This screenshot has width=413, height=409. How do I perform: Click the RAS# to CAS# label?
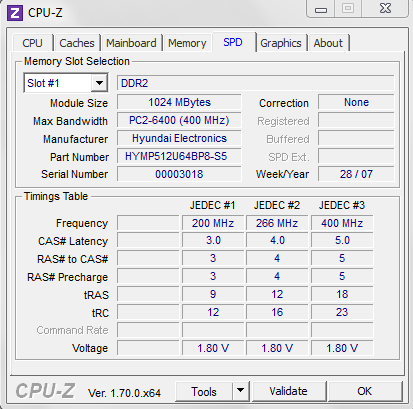(73, 259)
